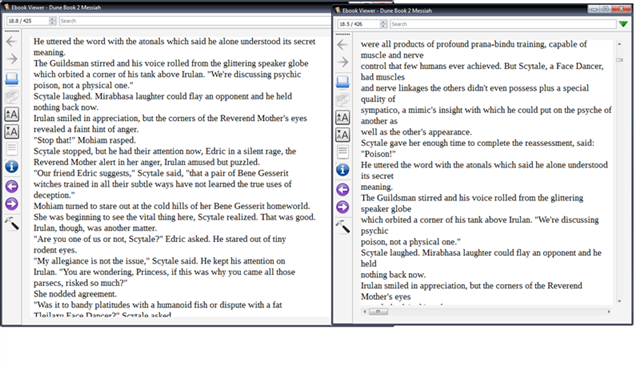The height and width of the screenshot is (366, 640).
Task: Click horizontal scrollbar thumb in right viewer
Action: [378, 312]
